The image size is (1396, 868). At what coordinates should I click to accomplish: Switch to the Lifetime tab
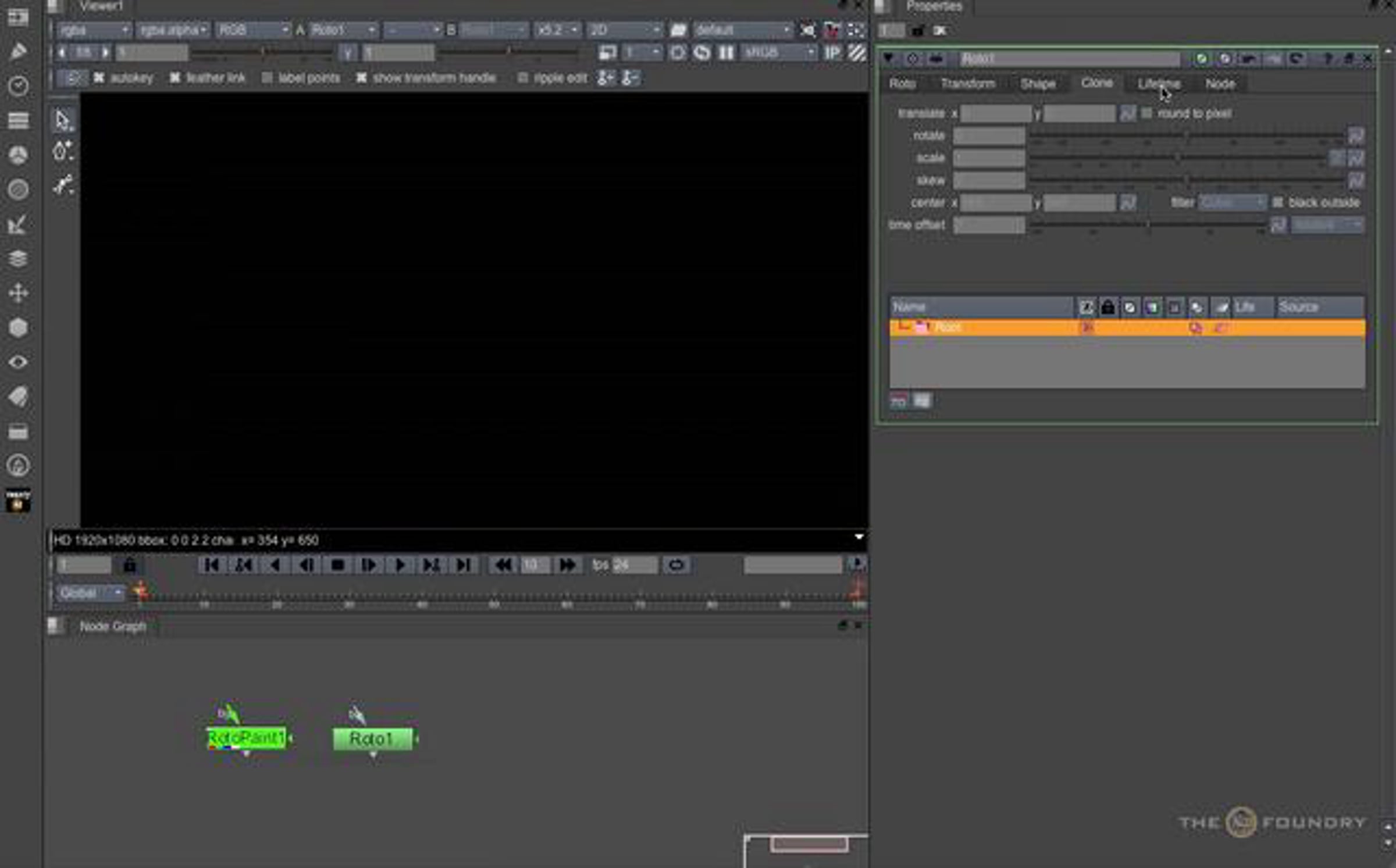[x=1159, y=84]
